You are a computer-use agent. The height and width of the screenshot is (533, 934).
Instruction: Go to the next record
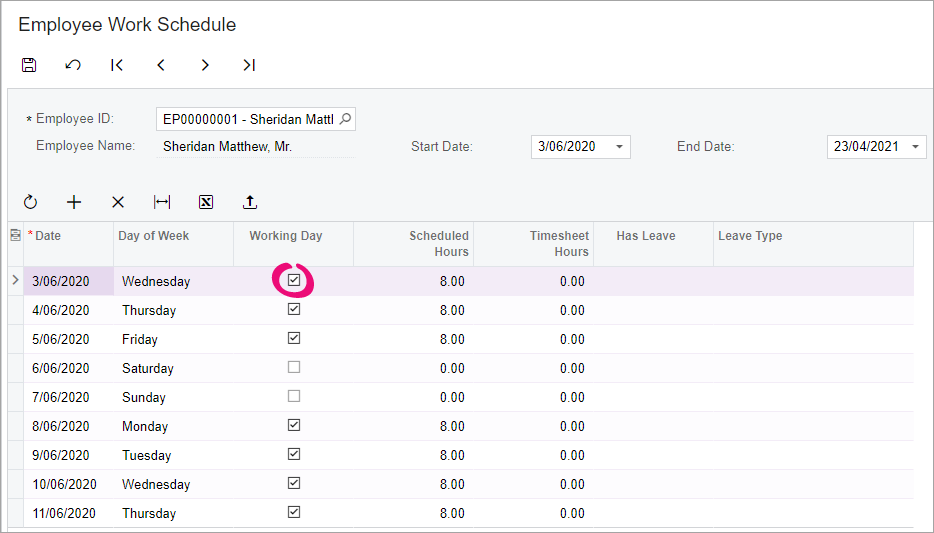click(x=205, y=65)
